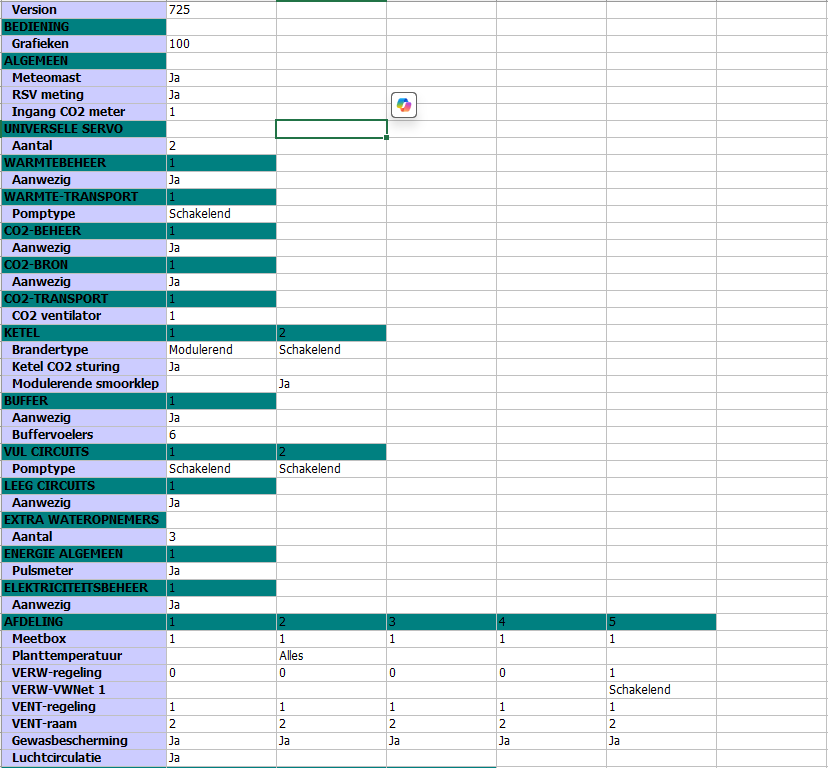
Task: Select the RSV meting row label
Action: point(84,95)
